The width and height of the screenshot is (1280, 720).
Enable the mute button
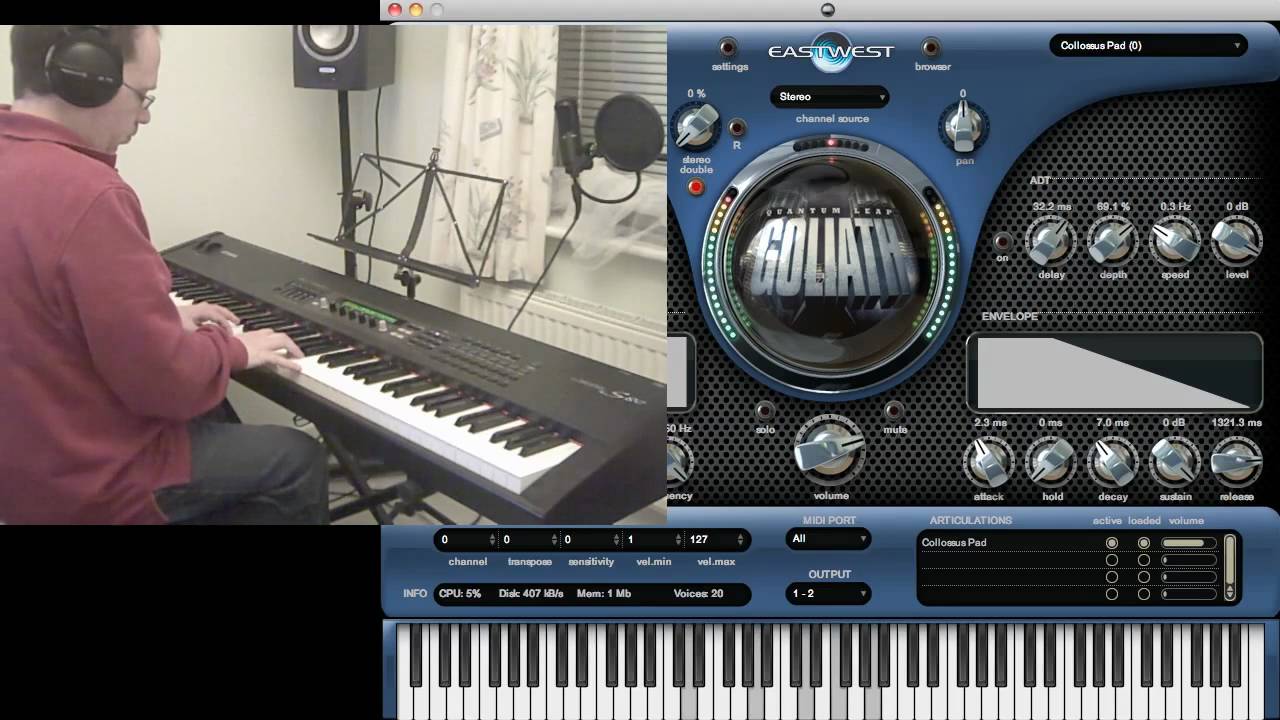tap(894, 410)
